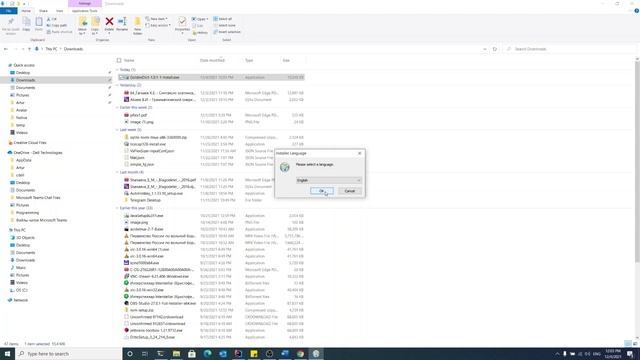Select Network in navigation pane
The height and width of the screenshot is (360, 640).
point(20,300)
